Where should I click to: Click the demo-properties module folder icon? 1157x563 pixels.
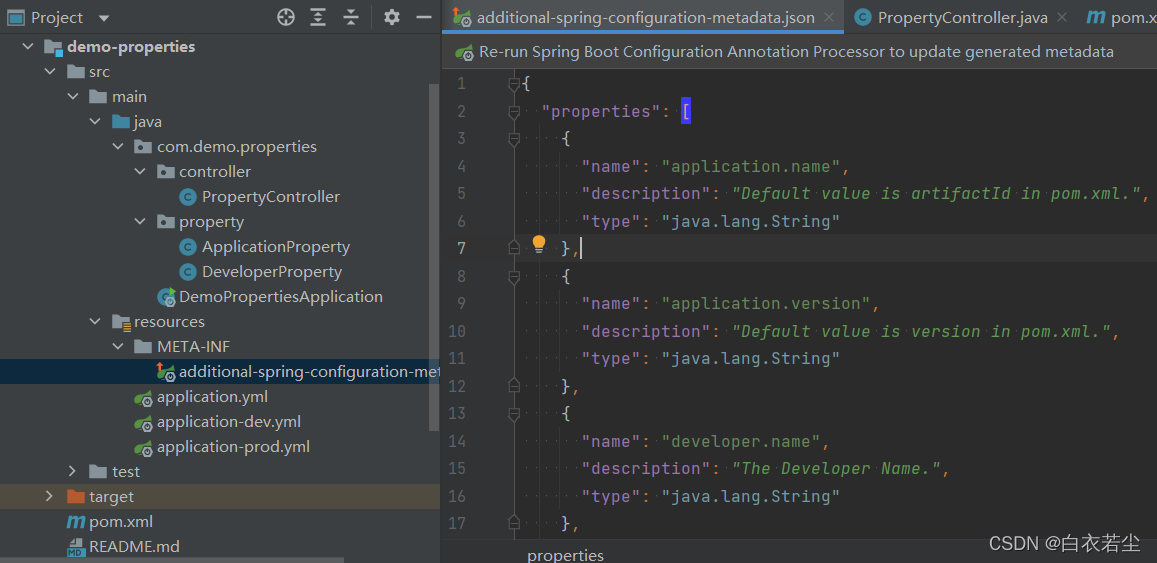pos(53,47)
